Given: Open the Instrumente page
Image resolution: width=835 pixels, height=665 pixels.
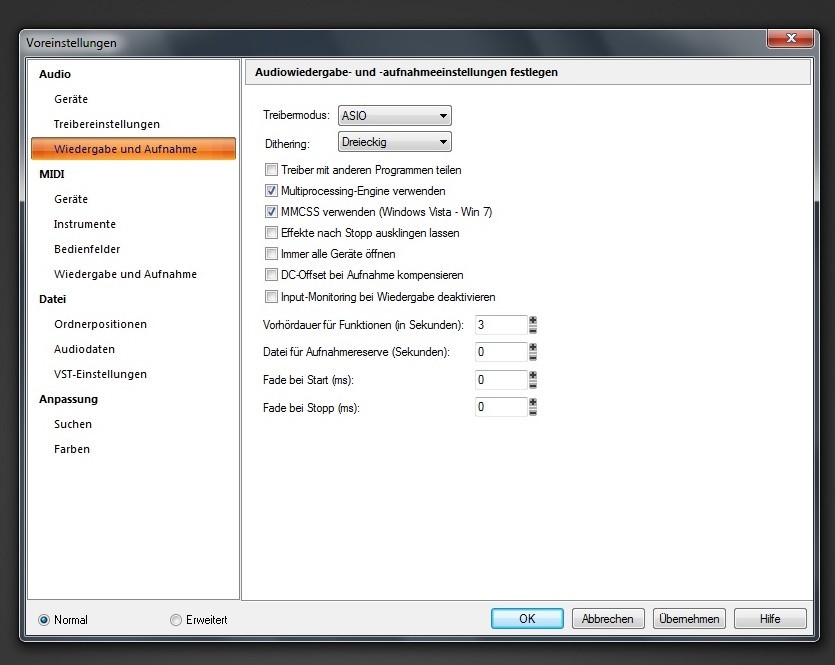Looking at the screenshot, I should tap(85, 224).
